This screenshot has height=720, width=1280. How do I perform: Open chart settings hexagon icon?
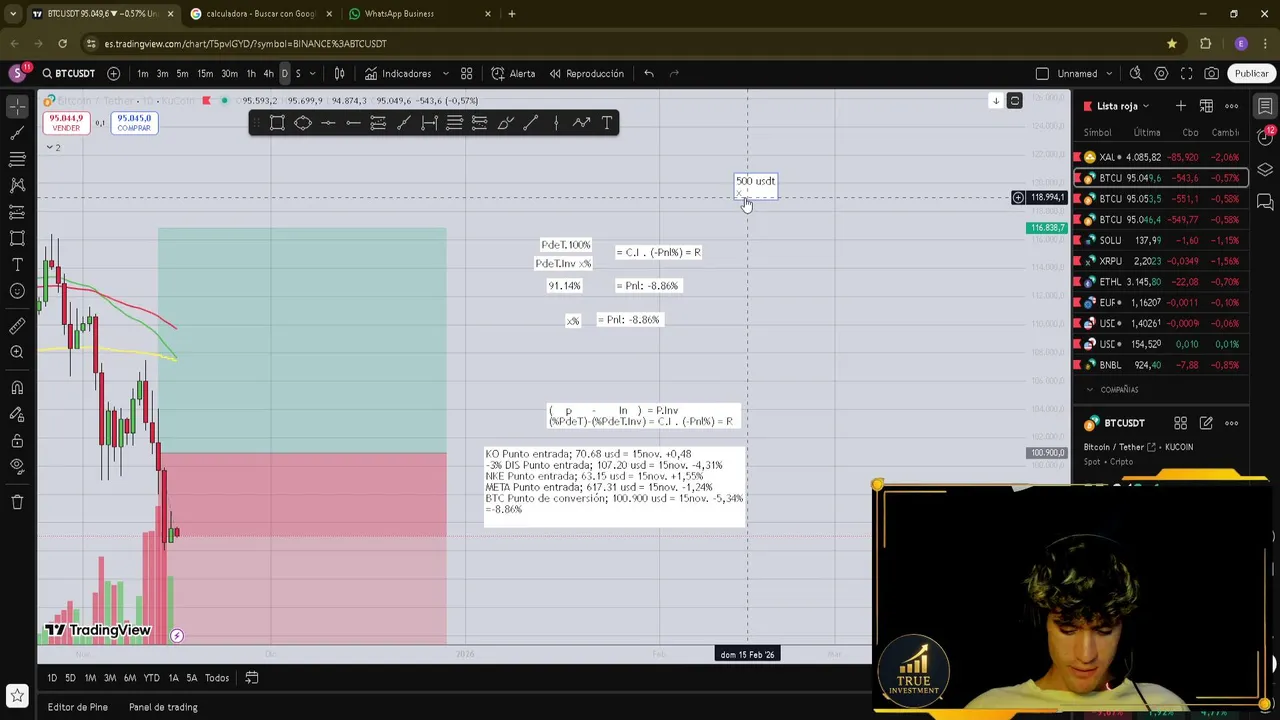click(x=1161, y=73)
